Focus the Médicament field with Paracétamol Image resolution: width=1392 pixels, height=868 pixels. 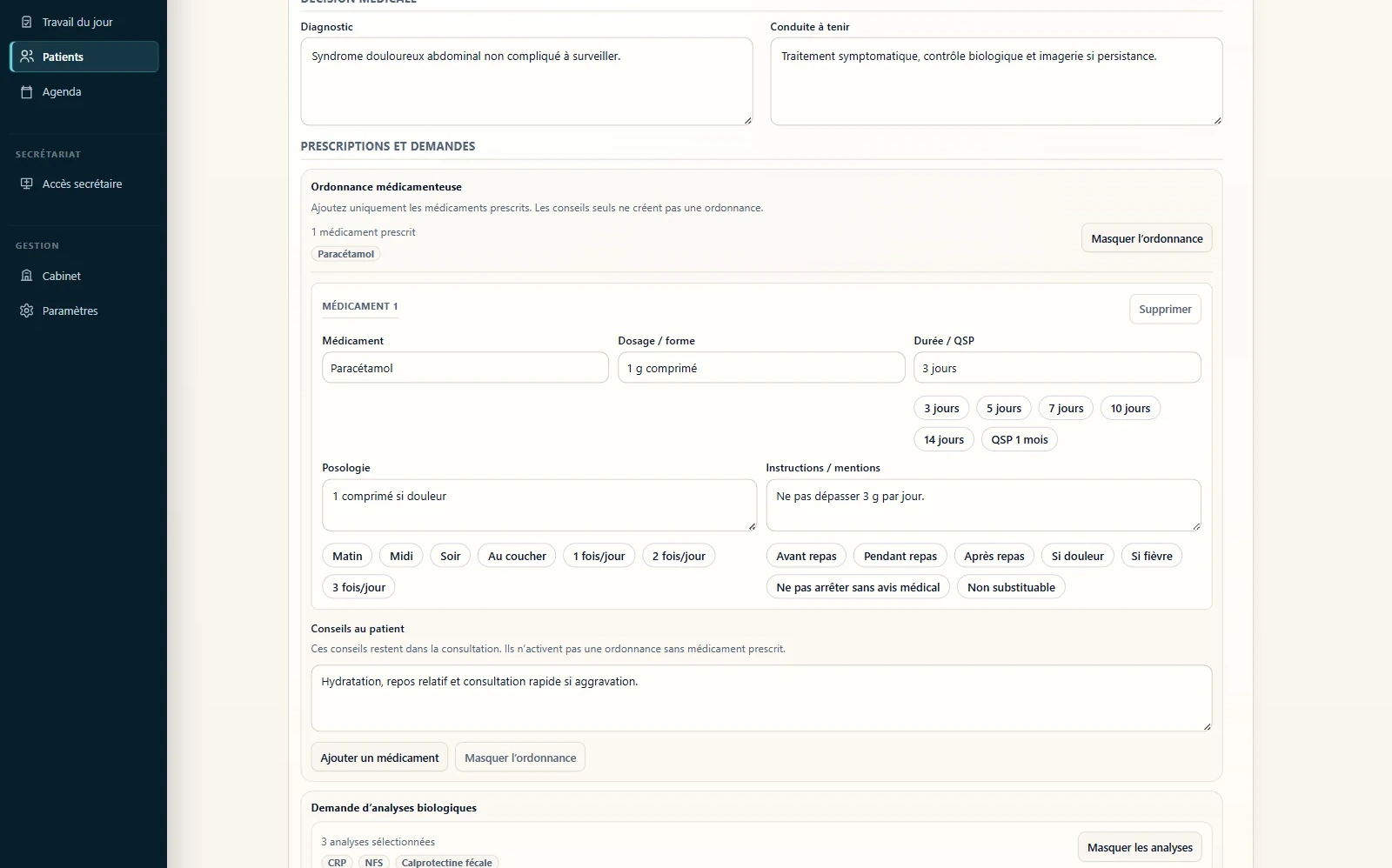pos(465,368)
